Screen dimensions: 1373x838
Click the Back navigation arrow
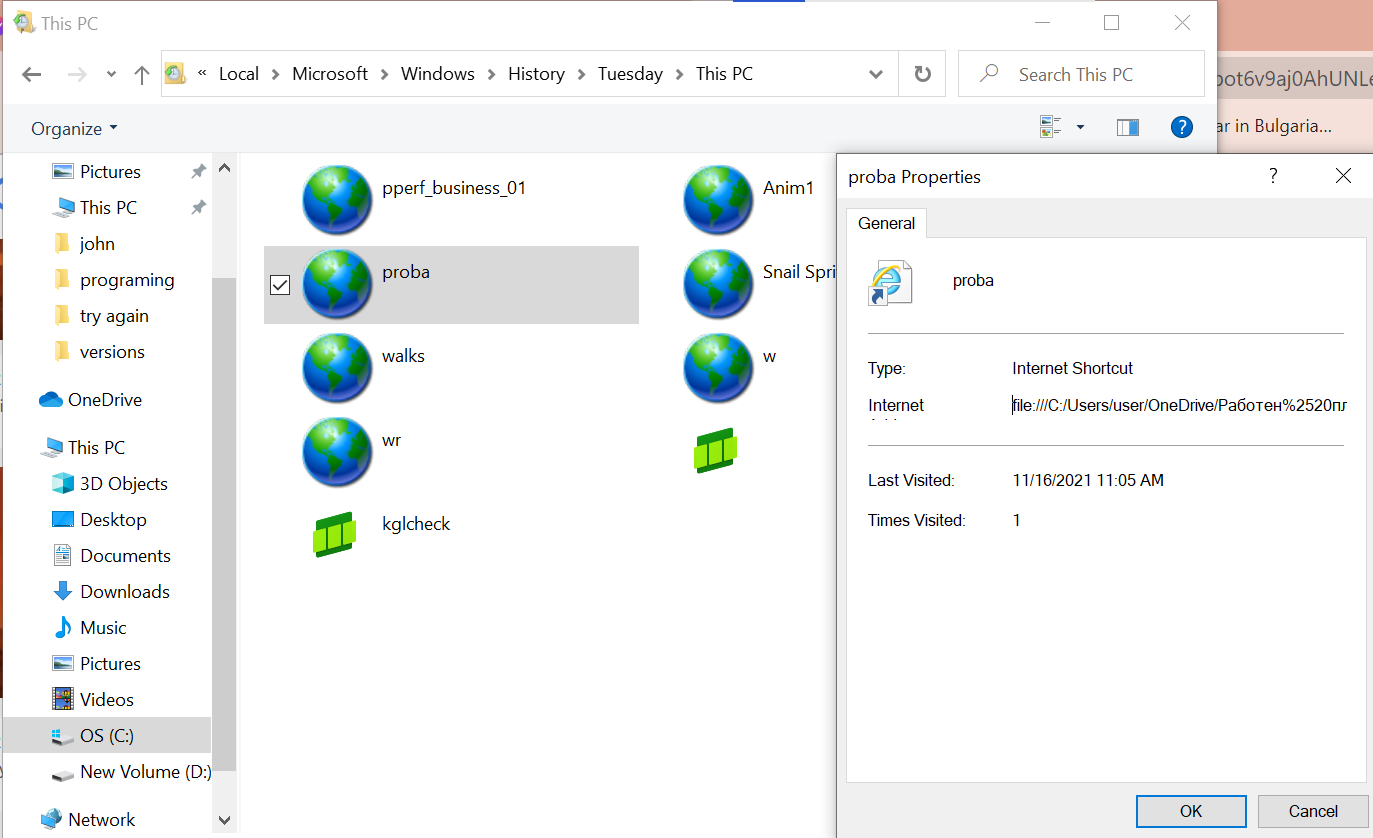pyautogui.click(x=32, y=74)
